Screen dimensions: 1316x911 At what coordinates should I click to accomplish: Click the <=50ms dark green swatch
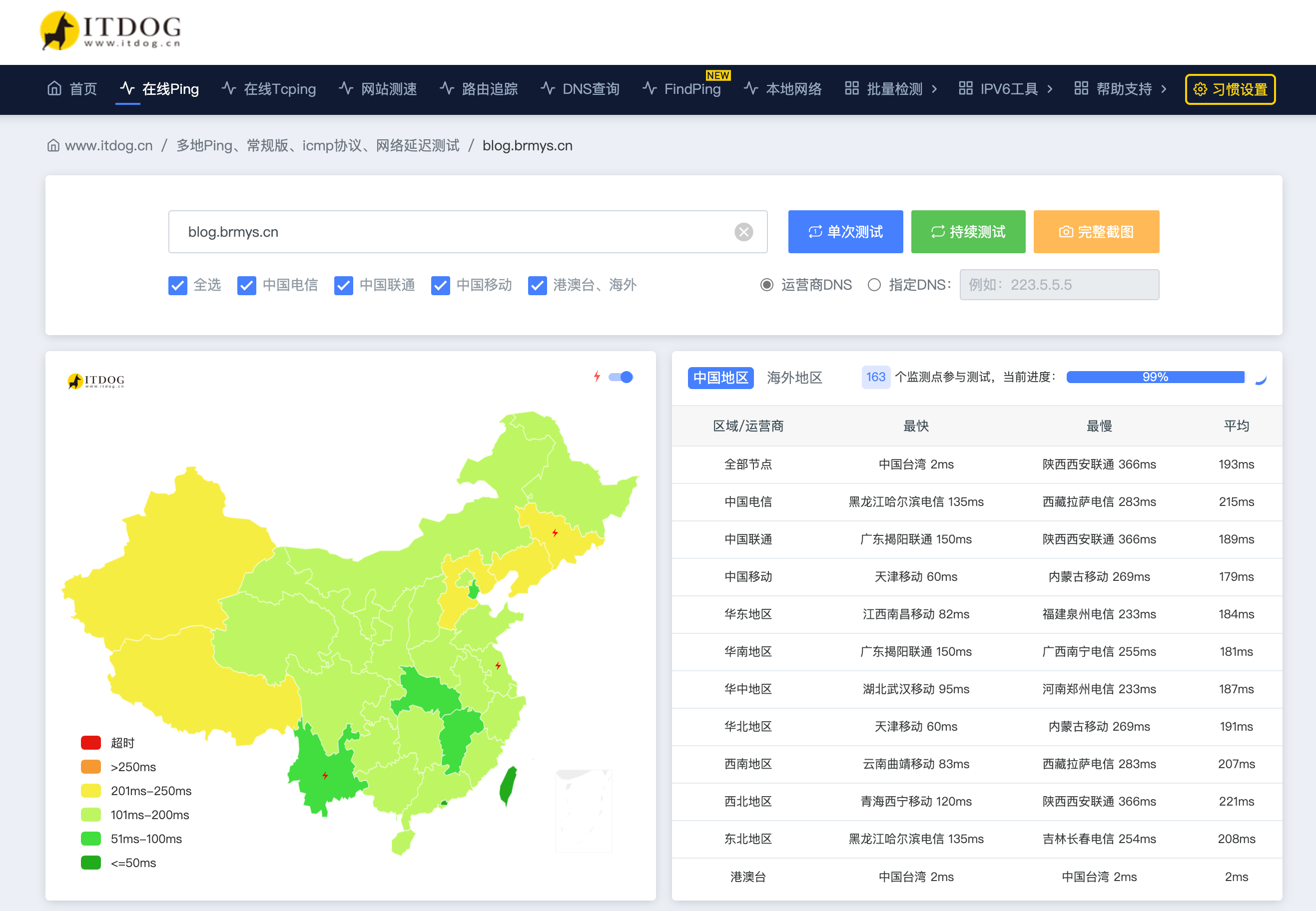click(x=91, y=863)
